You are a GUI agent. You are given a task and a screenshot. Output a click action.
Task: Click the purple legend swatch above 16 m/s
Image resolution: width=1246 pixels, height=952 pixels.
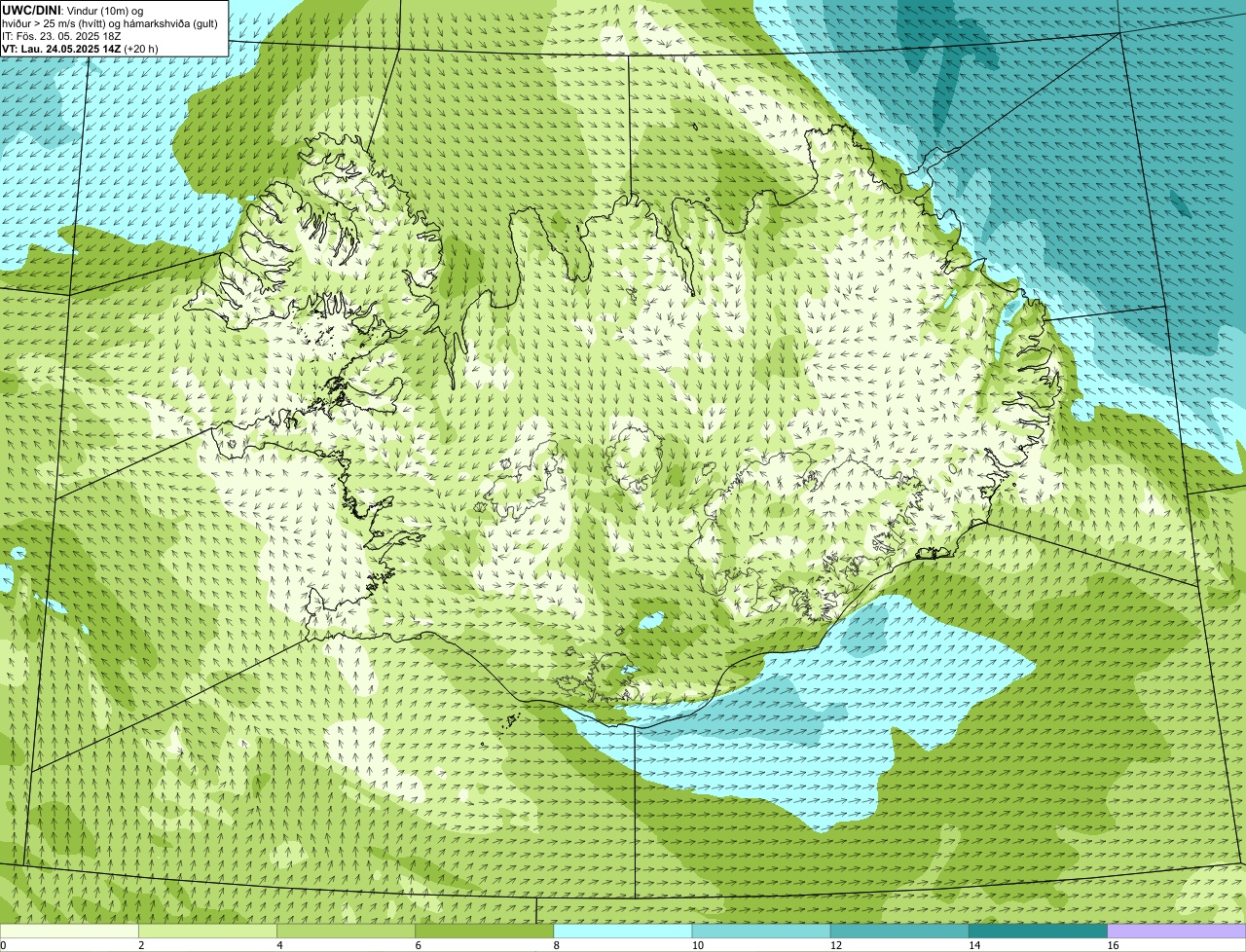[x=1177, y=931]
